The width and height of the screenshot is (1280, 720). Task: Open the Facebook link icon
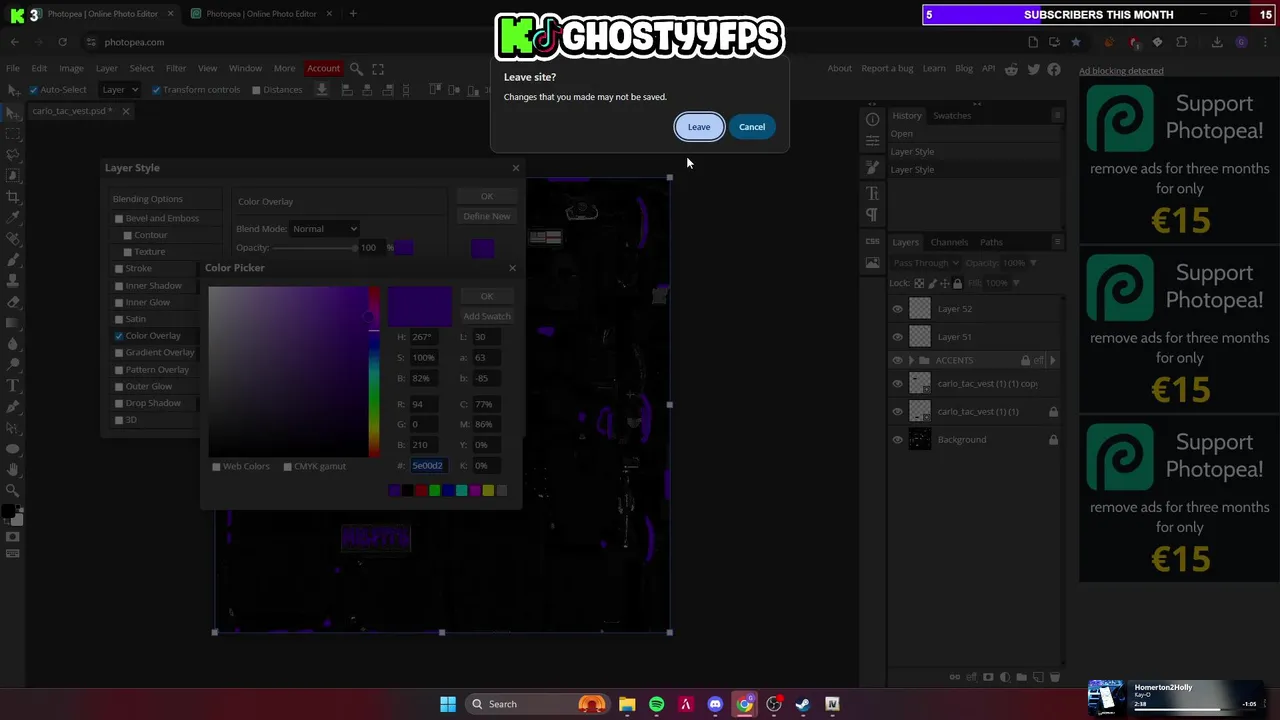tap(1054, 69)
